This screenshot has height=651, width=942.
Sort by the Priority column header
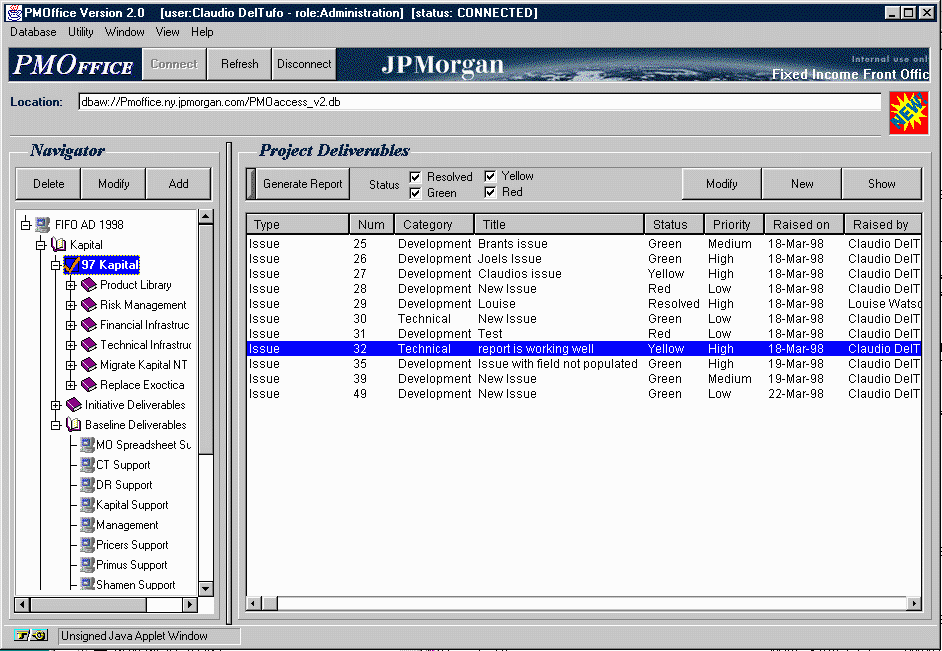click(x=734, y=225)
